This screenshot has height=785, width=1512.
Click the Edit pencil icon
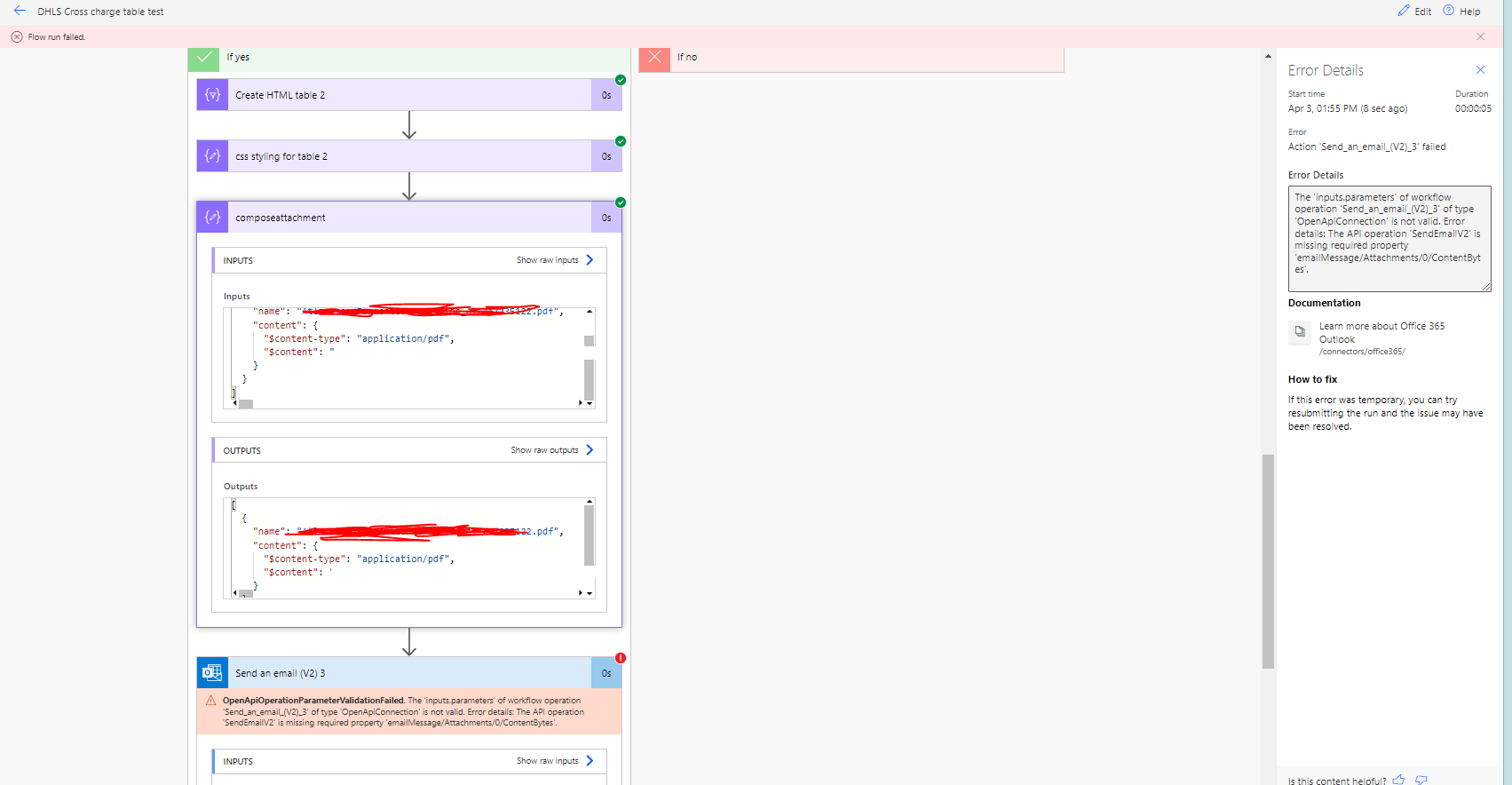tap(1404, 11)
